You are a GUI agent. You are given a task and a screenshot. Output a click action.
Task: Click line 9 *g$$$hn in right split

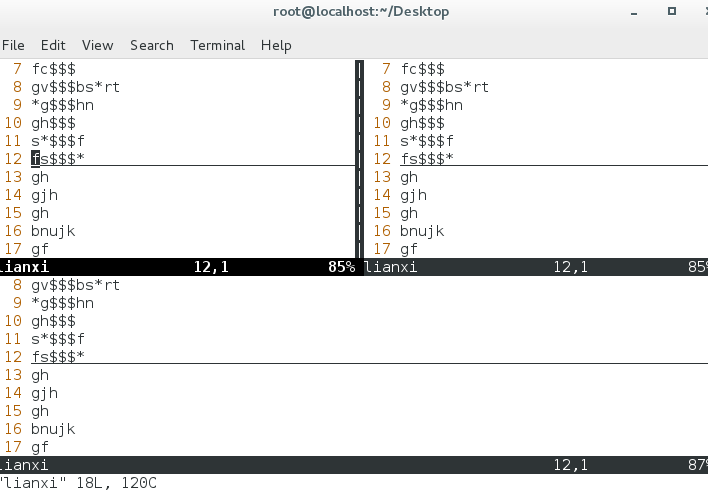pyautogui.click(x=431, y=105)
